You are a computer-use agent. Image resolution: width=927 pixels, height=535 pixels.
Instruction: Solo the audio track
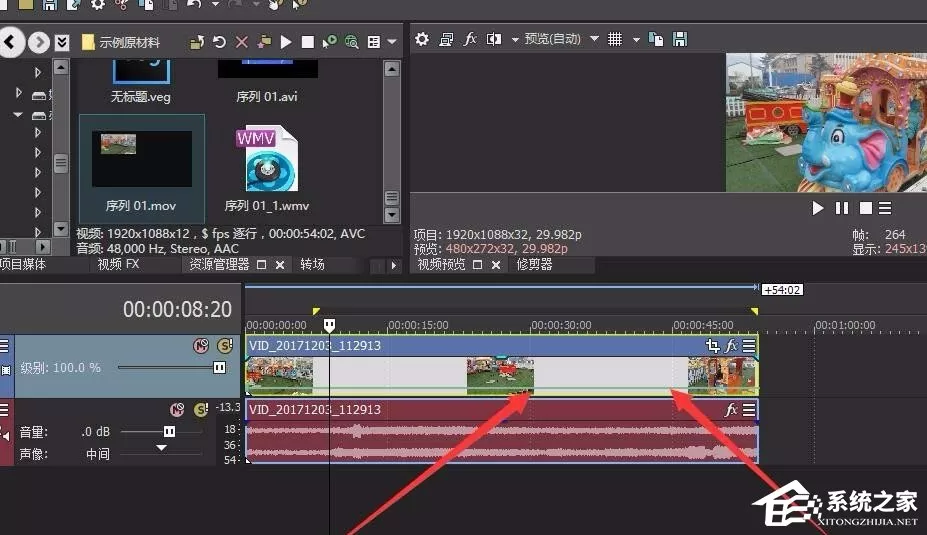[201, 409]
